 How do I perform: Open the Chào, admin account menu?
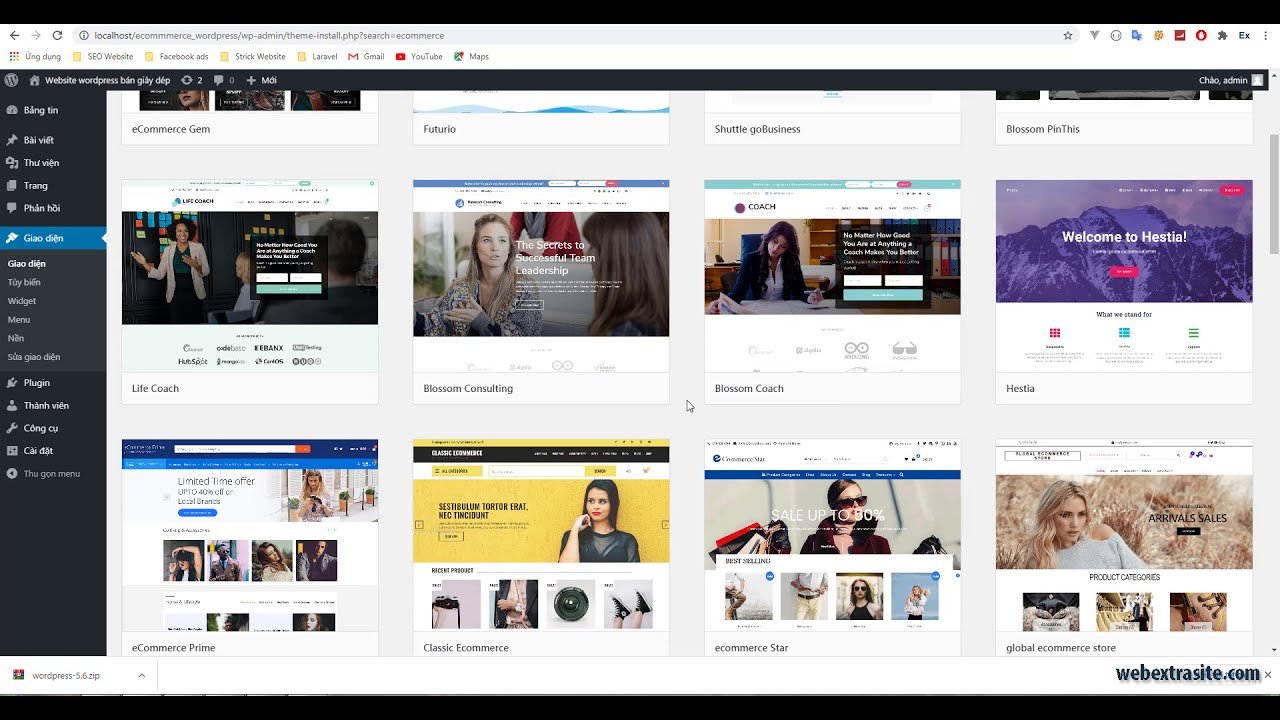[1230, 80]
